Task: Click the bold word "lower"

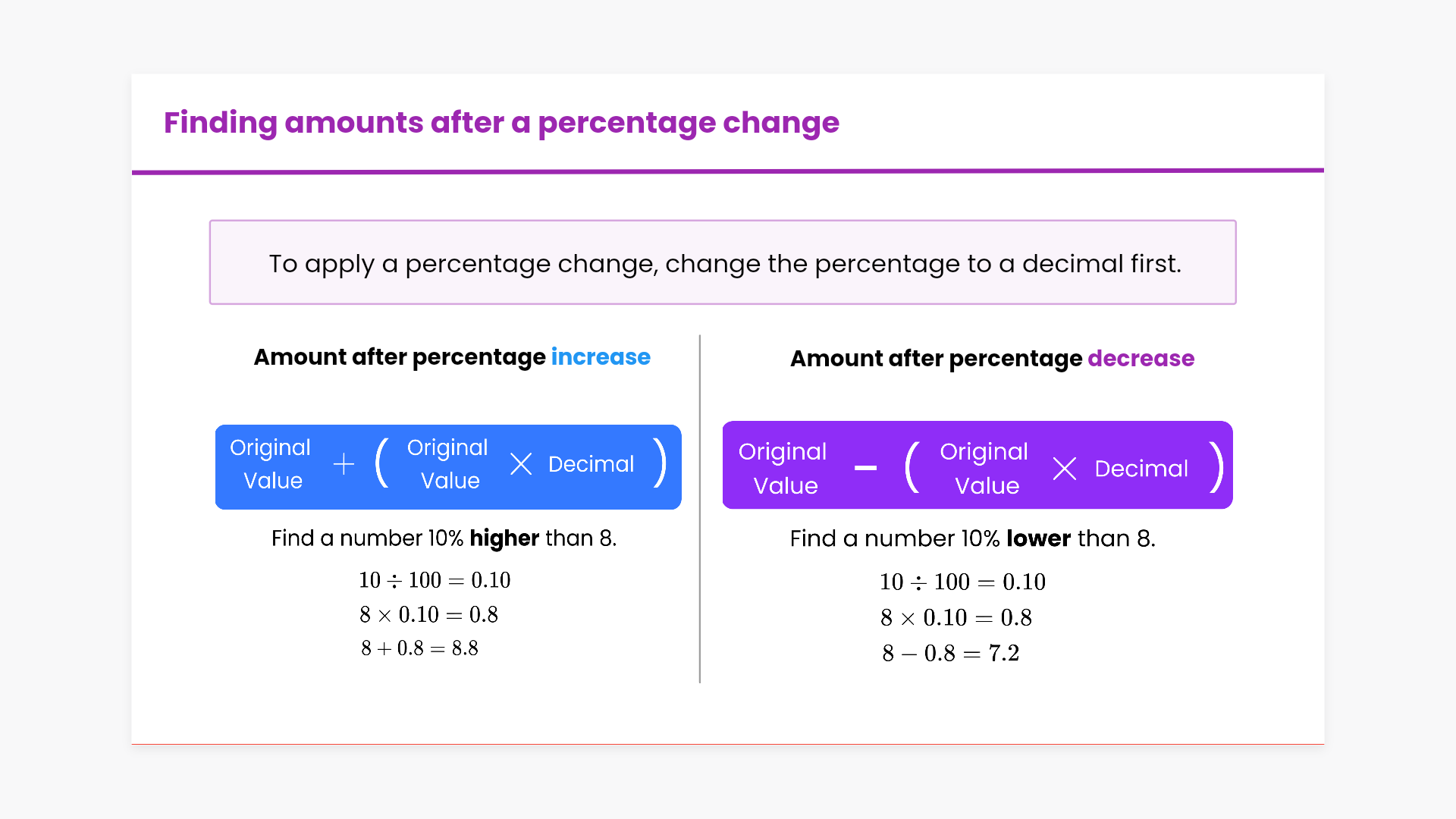Action: (1038, 538)
